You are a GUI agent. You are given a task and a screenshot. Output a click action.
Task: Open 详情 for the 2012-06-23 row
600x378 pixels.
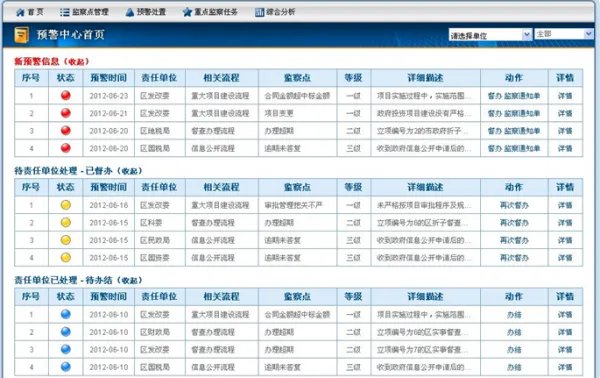pos(565,96)
